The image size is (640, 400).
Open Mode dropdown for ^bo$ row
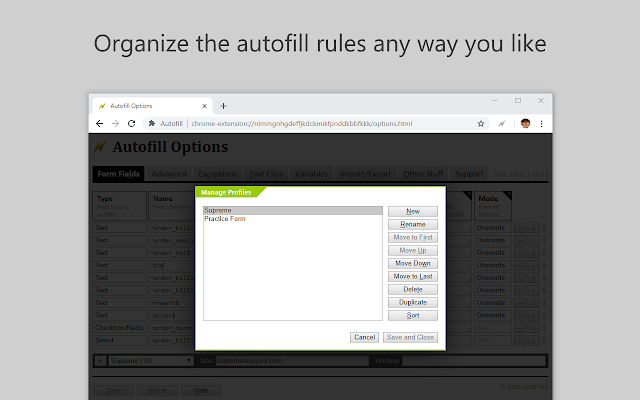tap(493, 265)
